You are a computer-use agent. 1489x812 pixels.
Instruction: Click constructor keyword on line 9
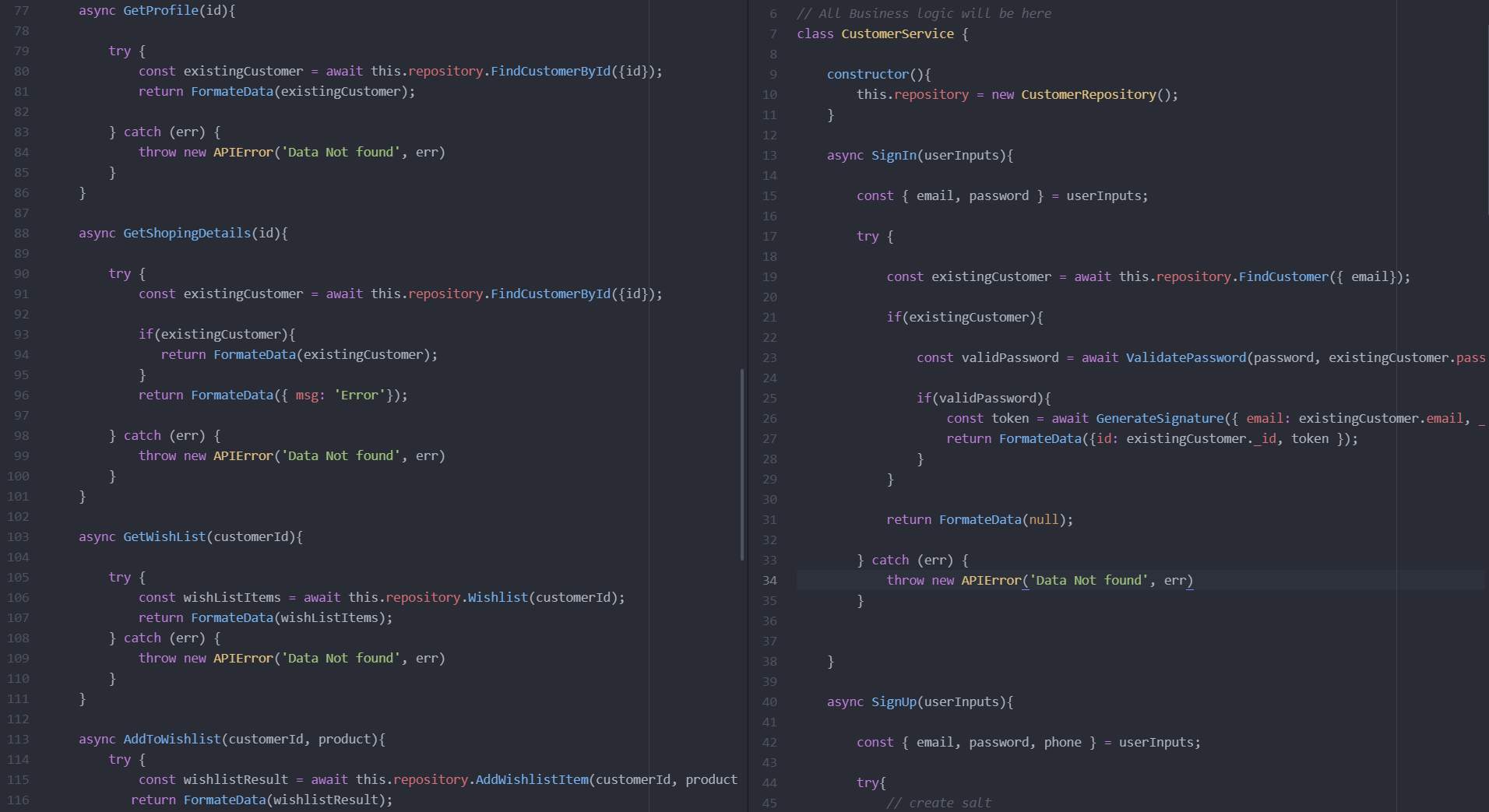[x=868, y=74]
